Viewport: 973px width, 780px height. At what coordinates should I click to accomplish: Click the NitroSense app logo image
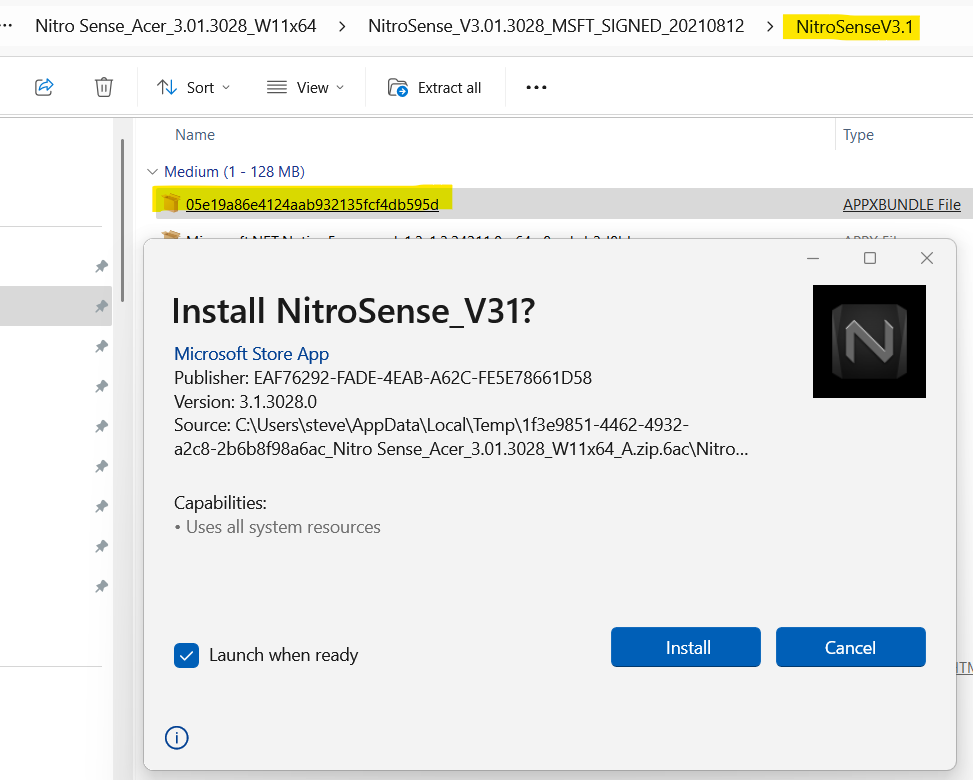[869, 341]
